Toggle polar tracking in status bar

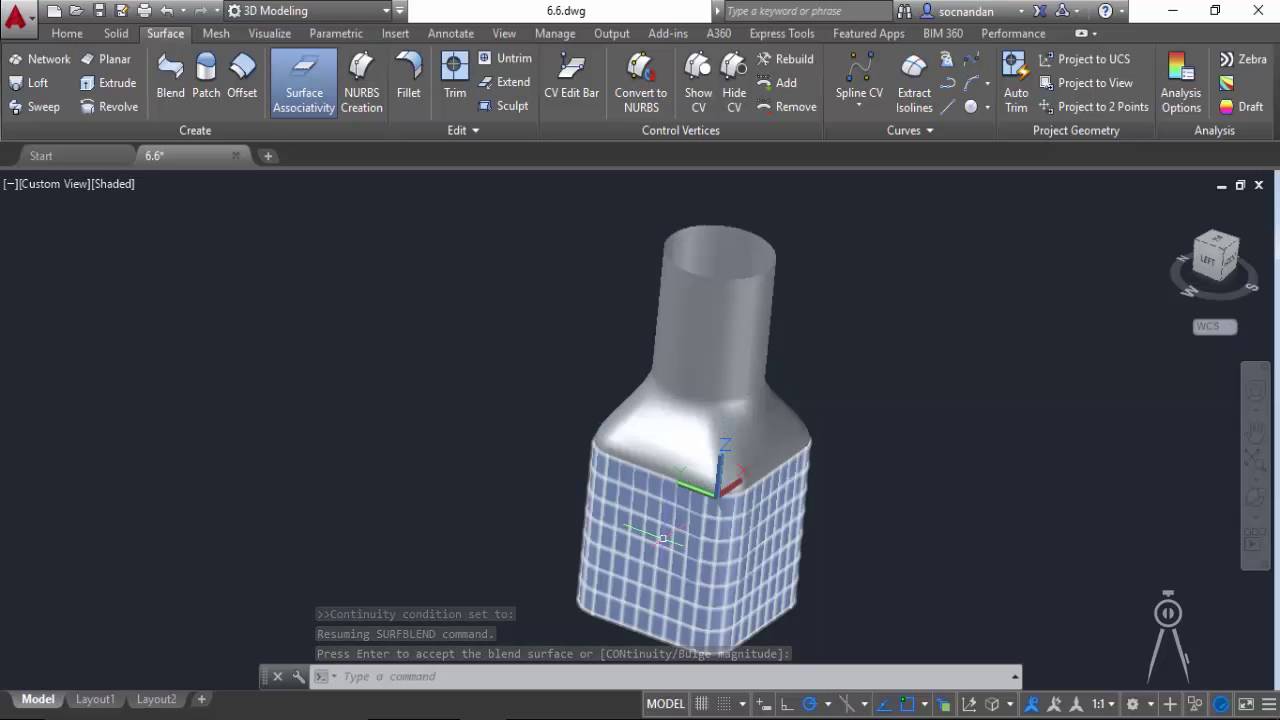tap(810, 704)
